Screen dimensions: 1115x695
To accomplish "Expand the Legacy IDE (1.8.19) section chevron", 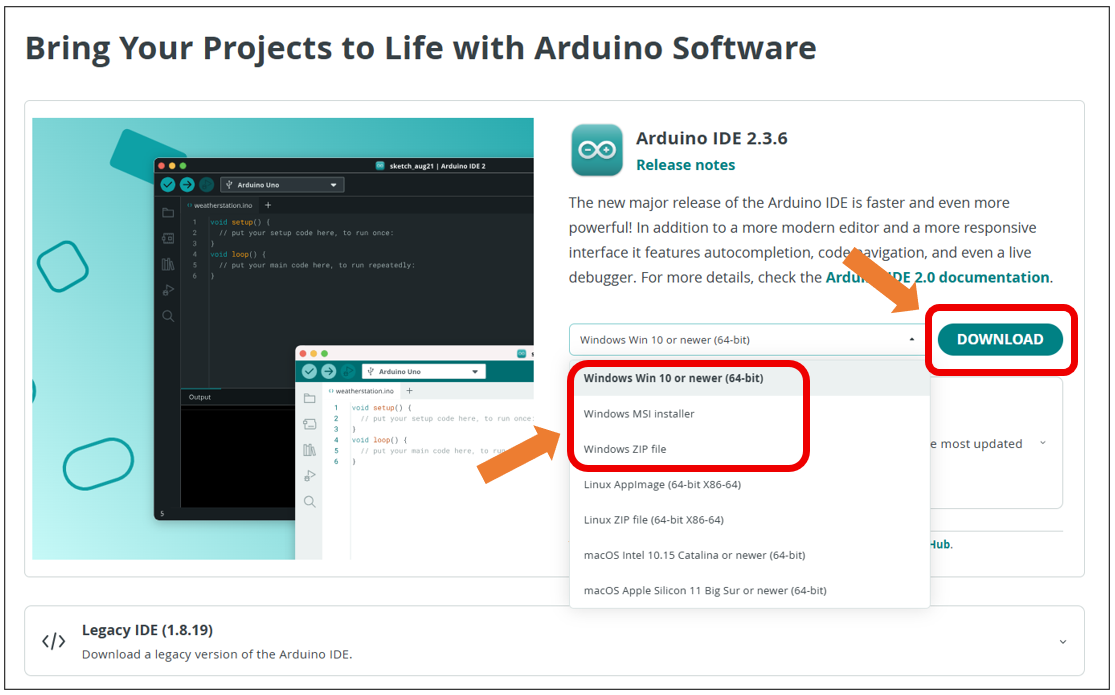I will coord(1062,642).
